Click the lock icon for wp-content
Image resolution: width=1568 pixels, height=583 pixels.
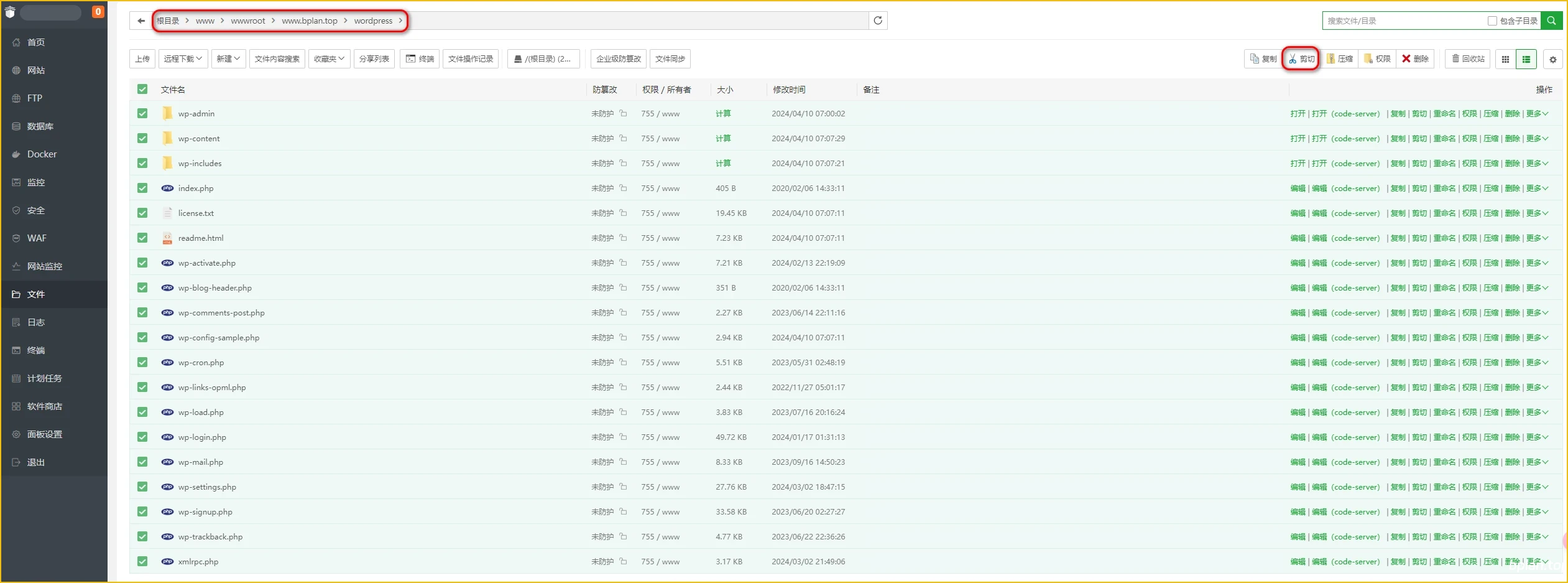[x=623, y=138]
